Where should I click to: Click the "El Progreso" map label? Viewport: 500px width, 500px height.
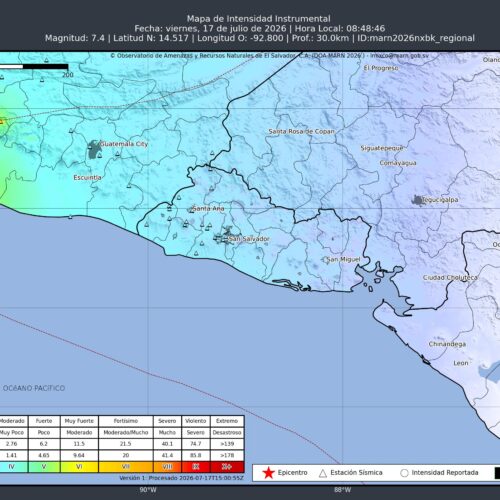click(x=381, y=68)
